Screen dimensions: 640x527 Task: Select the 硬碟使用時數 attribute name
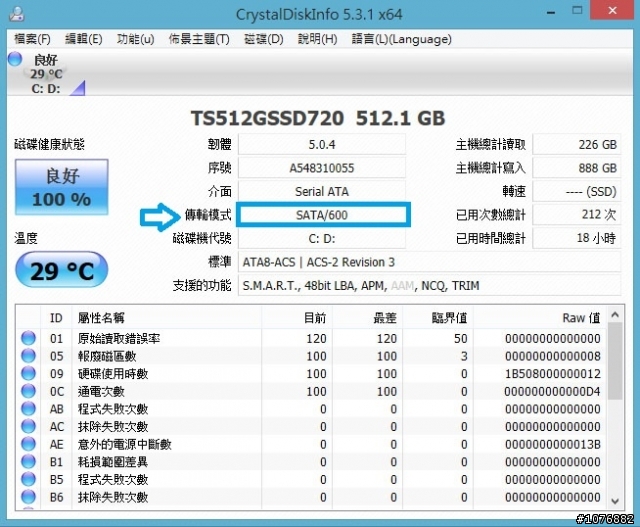tap(113, 374)
